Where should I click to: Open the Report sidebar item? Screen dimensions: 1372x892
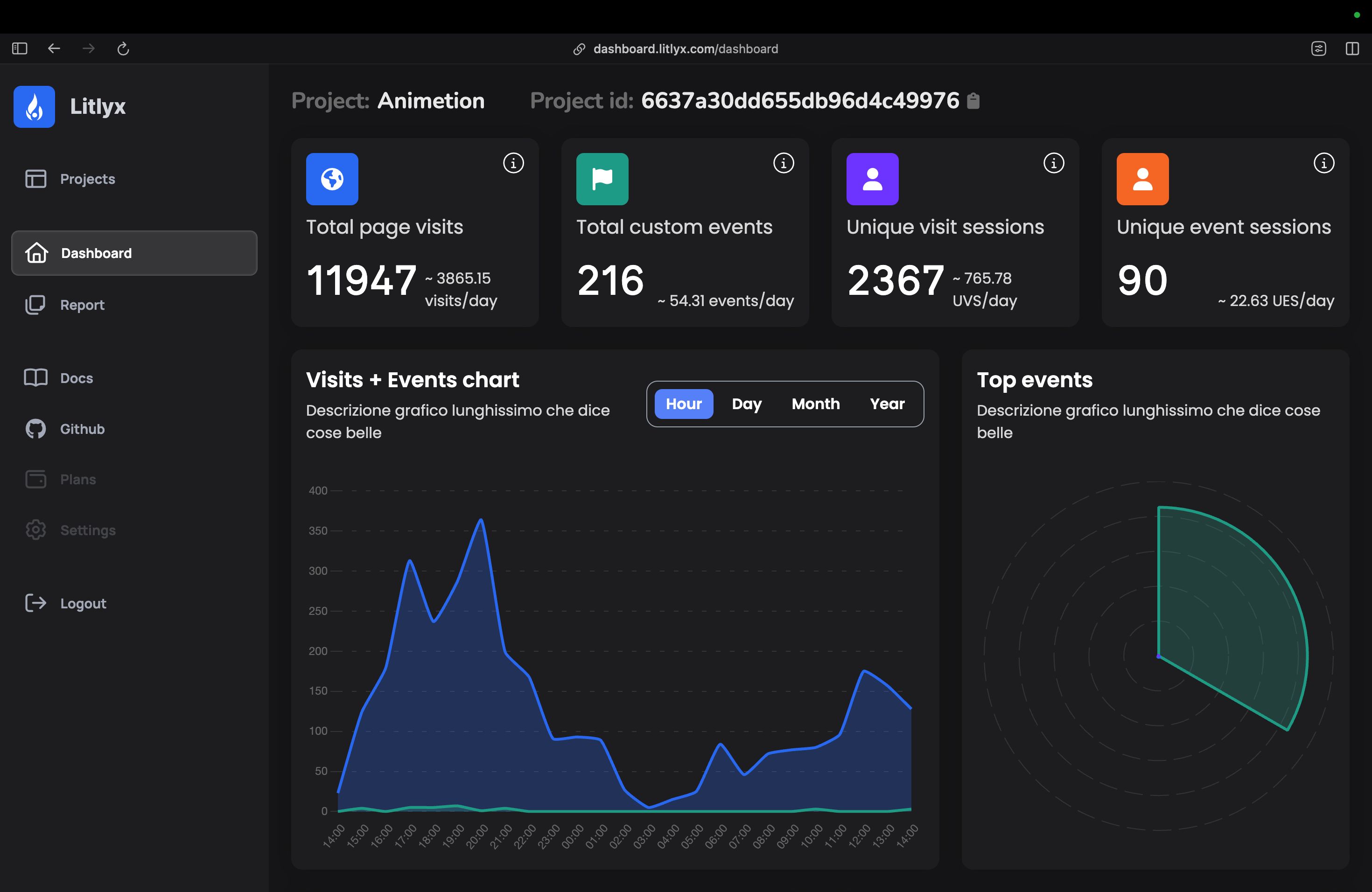click(82, 305)
